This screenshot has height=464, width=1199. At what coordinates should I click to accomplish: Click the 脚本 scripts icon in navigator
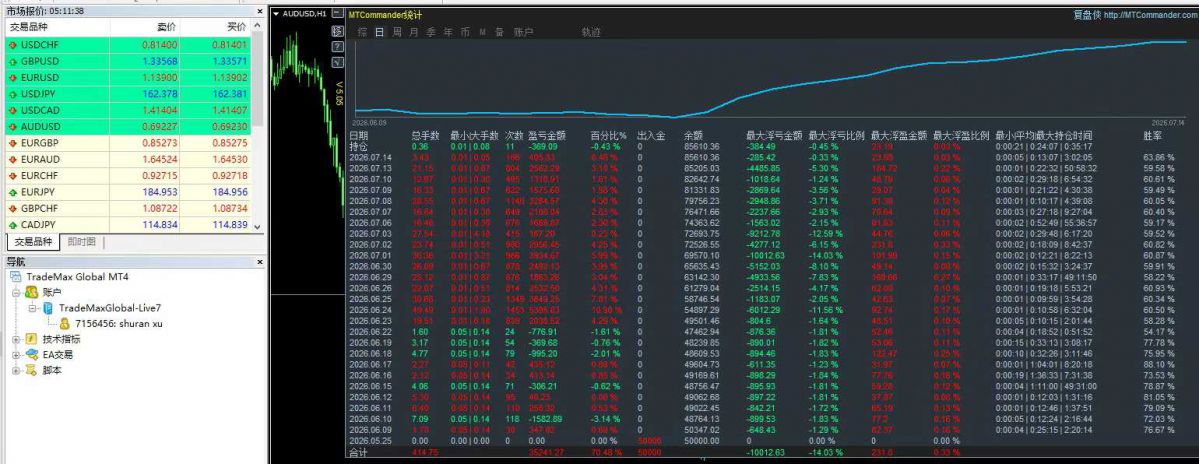[31, 371]
